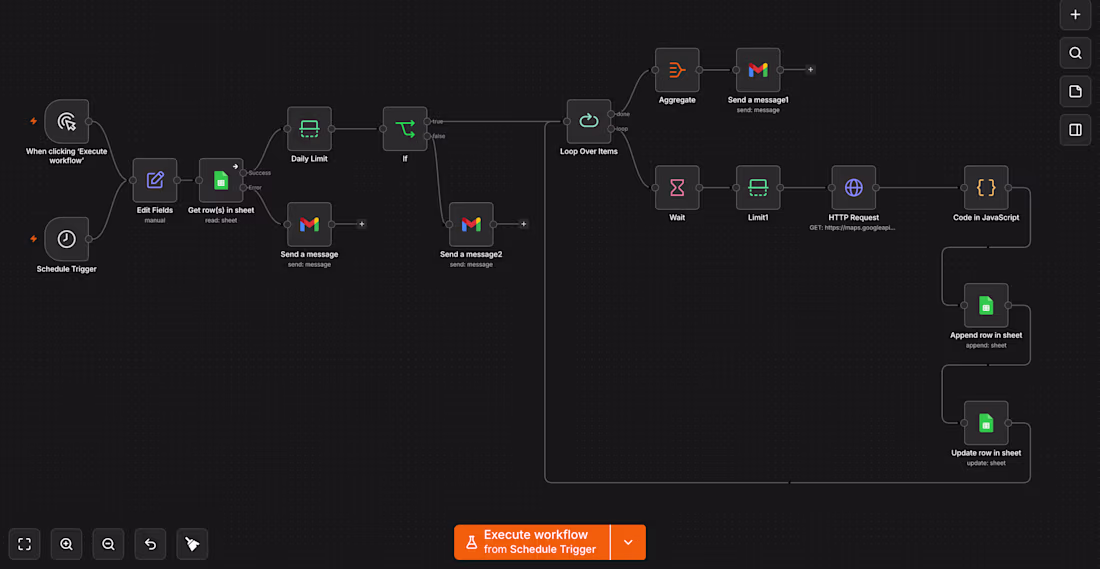Click the Get row(s) Success output

point(243,173)
